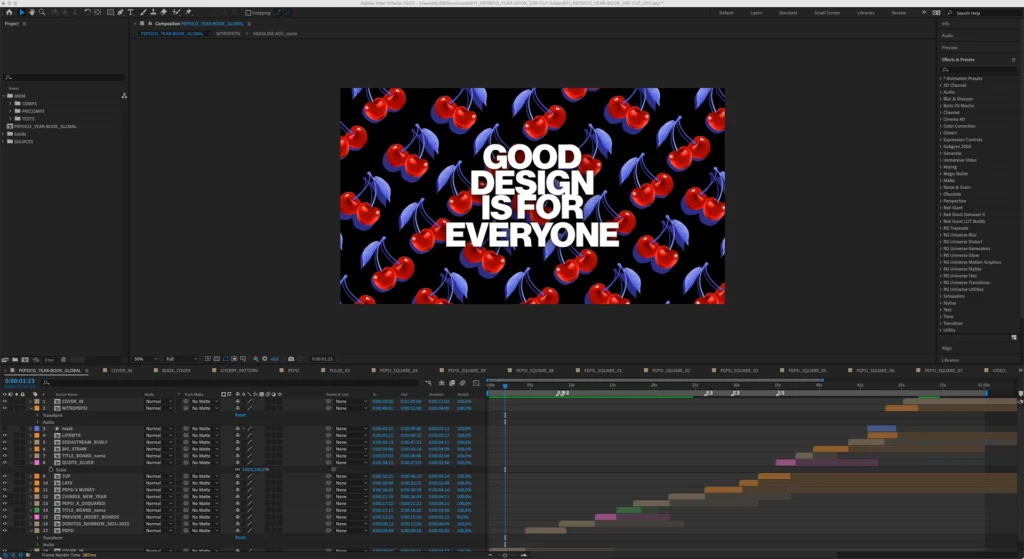
Task: Expand the NITROPEPSI Transform property group
Action: tap(38, 415)
